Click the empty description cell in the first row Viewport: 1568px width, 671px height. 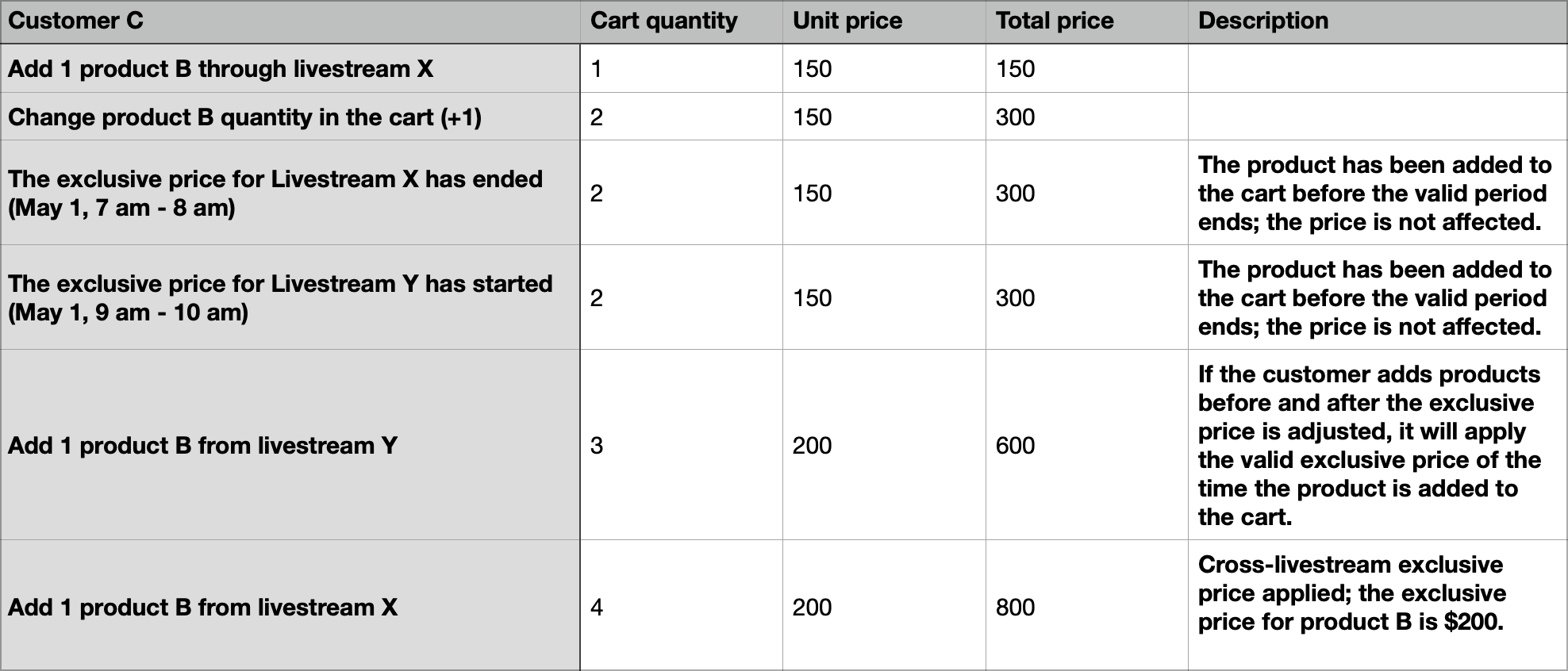point(1378,68)
